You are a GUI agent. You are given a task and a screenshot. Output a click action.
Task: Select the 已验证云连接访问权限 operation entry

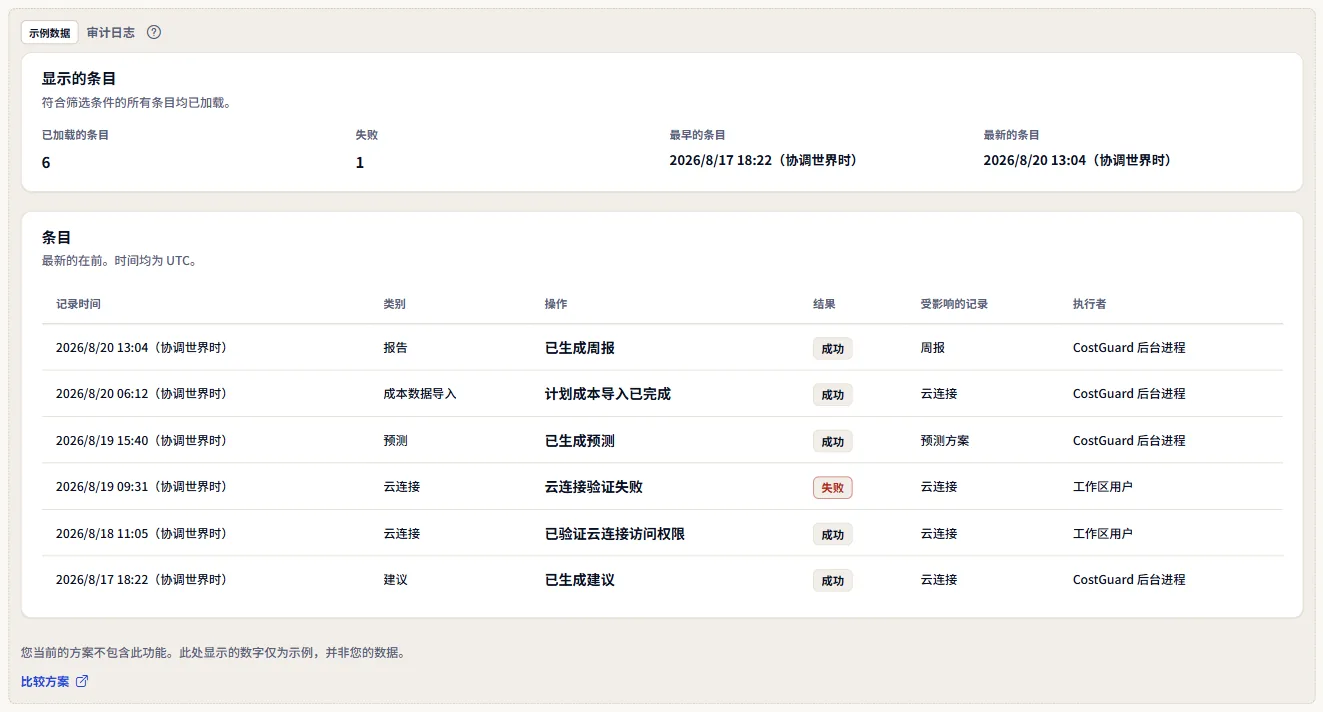(615, 534)
